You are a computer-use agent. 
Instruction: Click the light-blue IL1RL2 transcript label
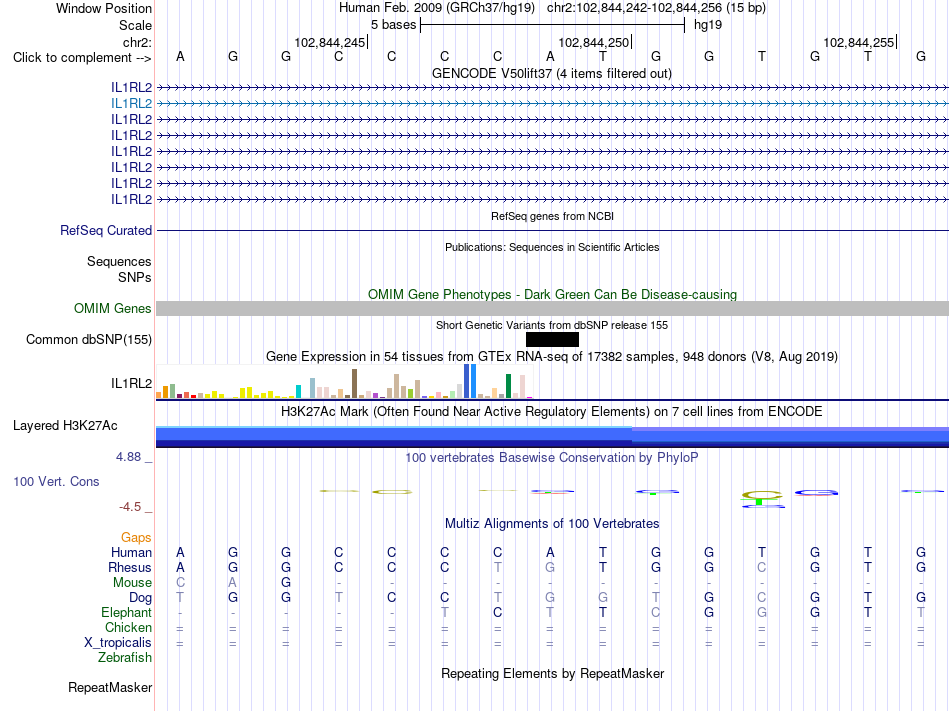click(x=131, y=104)
